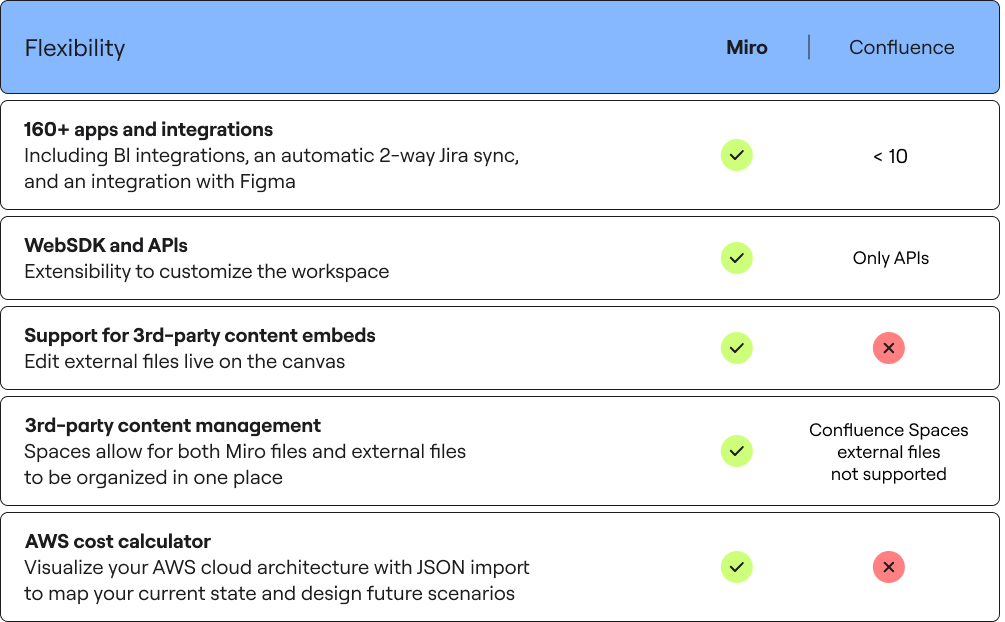
Task: Click the Flexibility section title
Action: pos(75,48)
